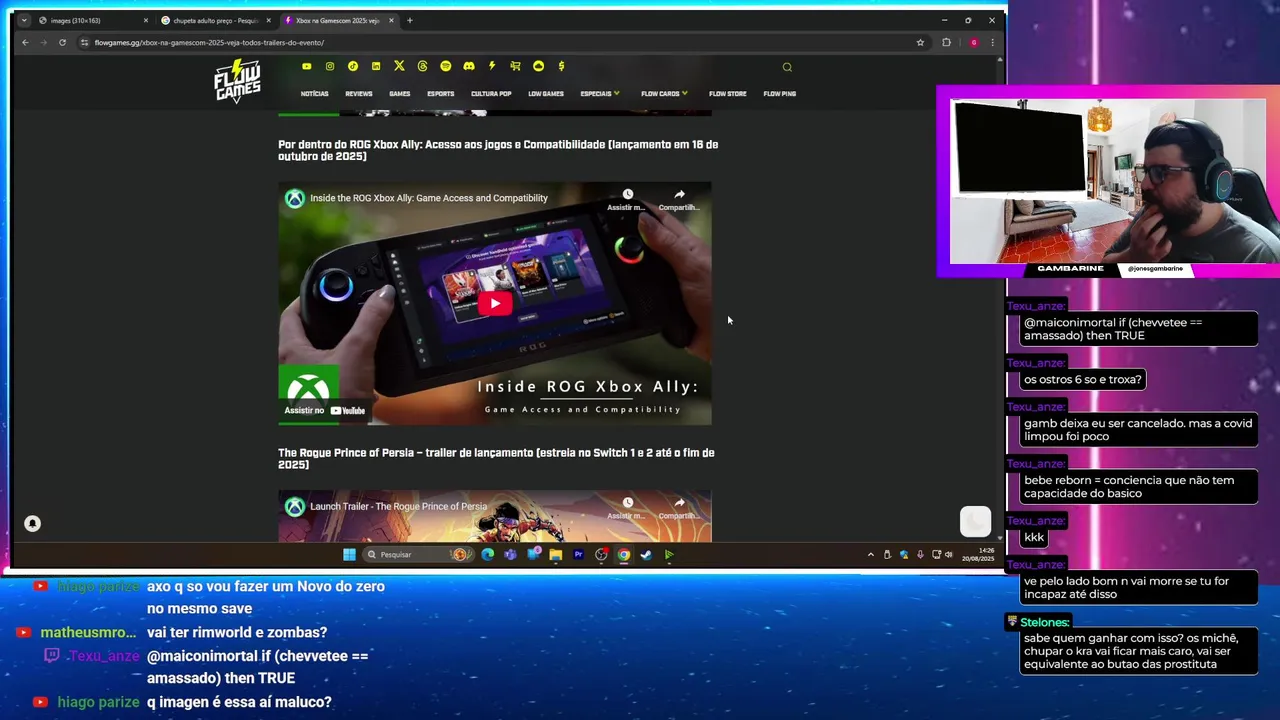Open the X (Twitter) icon in header
The image size is (1280, 720).
[399, 66]
